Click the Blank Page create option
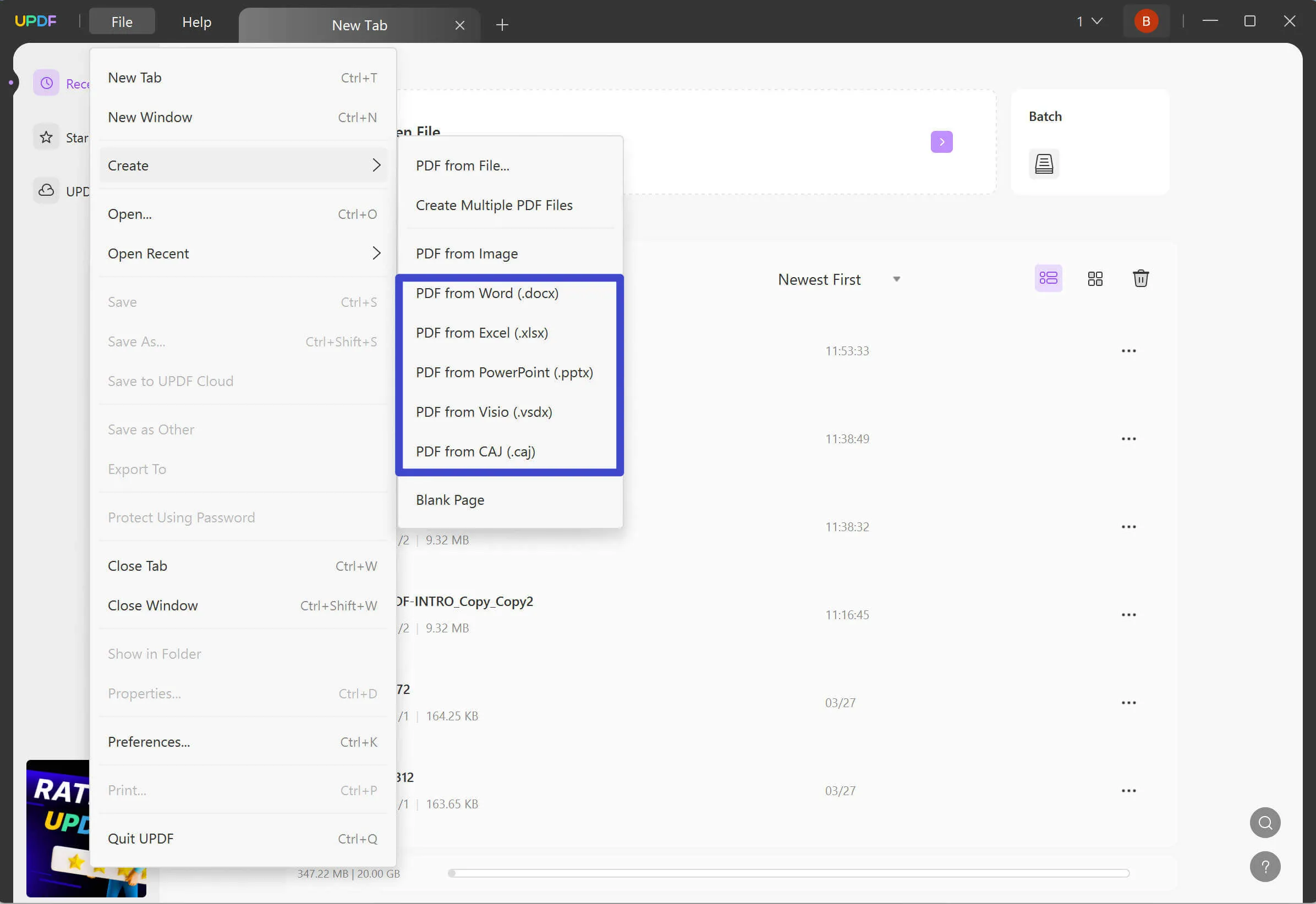This screenshot has width=1316, height=904. pyautogui.click(x=449, y=499)
